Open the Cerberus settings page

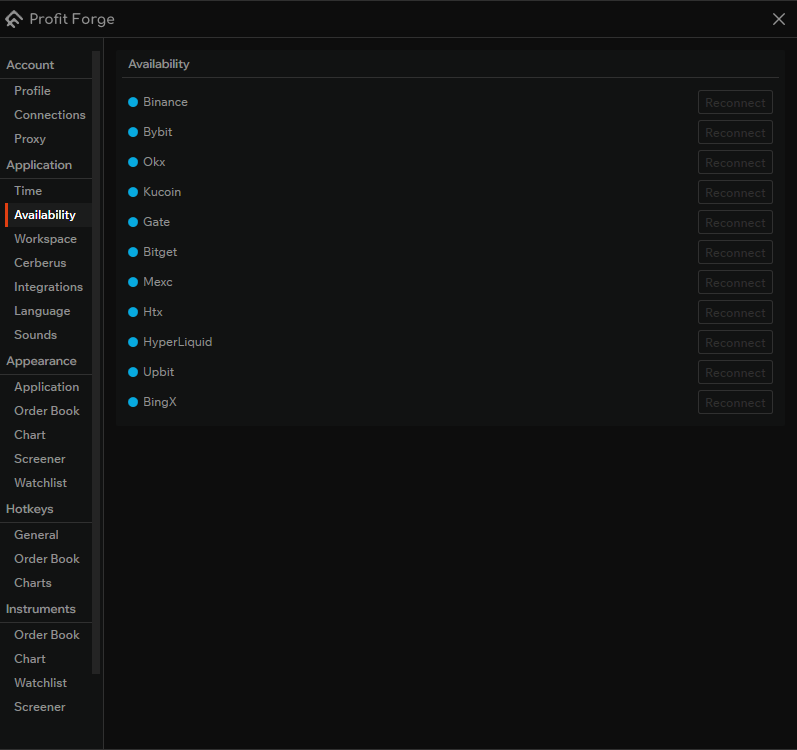(46, 263)
